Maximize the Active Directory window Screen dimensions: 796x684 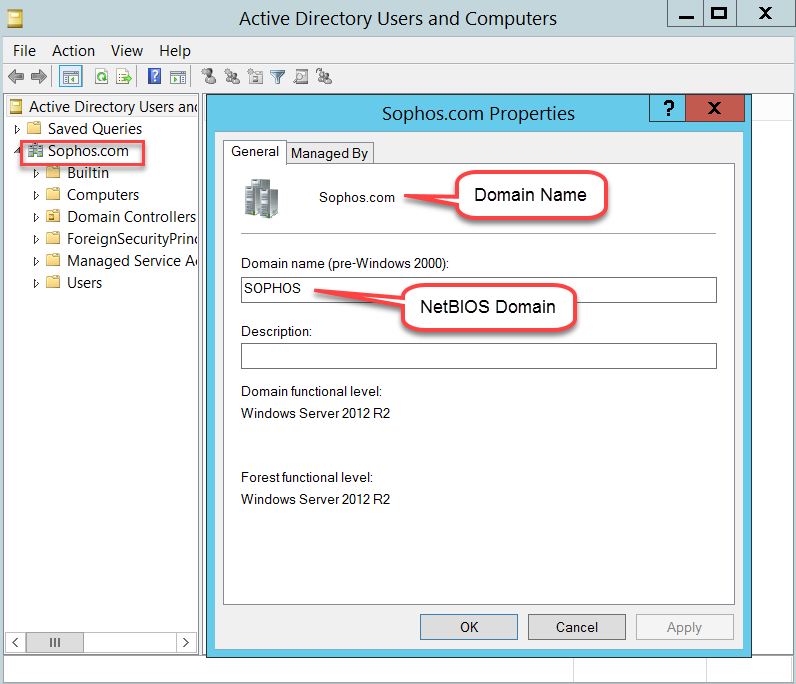click(x=719, y=14)
